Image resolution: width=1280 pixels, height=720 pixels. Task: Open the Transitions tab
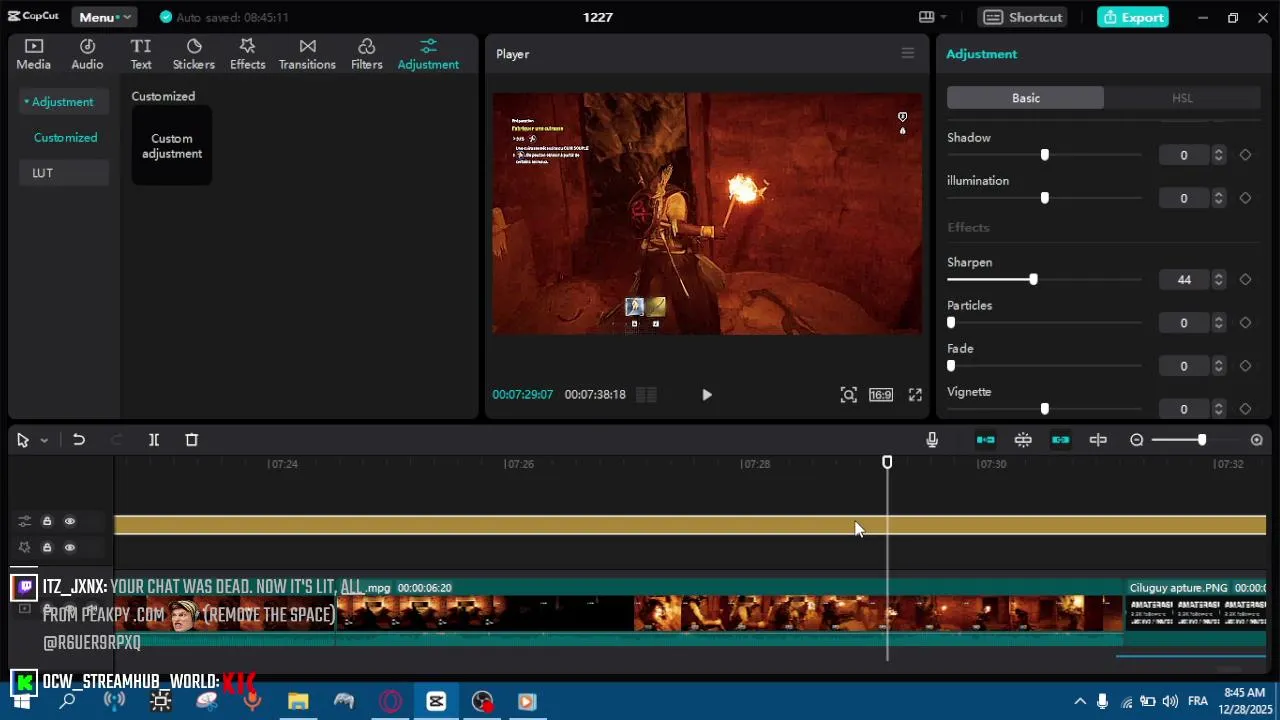pyautogui.click(x=307, y=54)
